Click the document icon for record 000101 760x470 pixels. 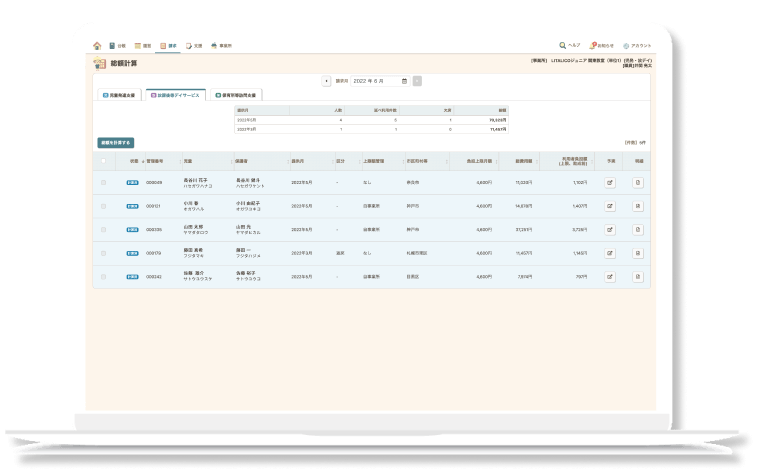click(x=638, y=206)
